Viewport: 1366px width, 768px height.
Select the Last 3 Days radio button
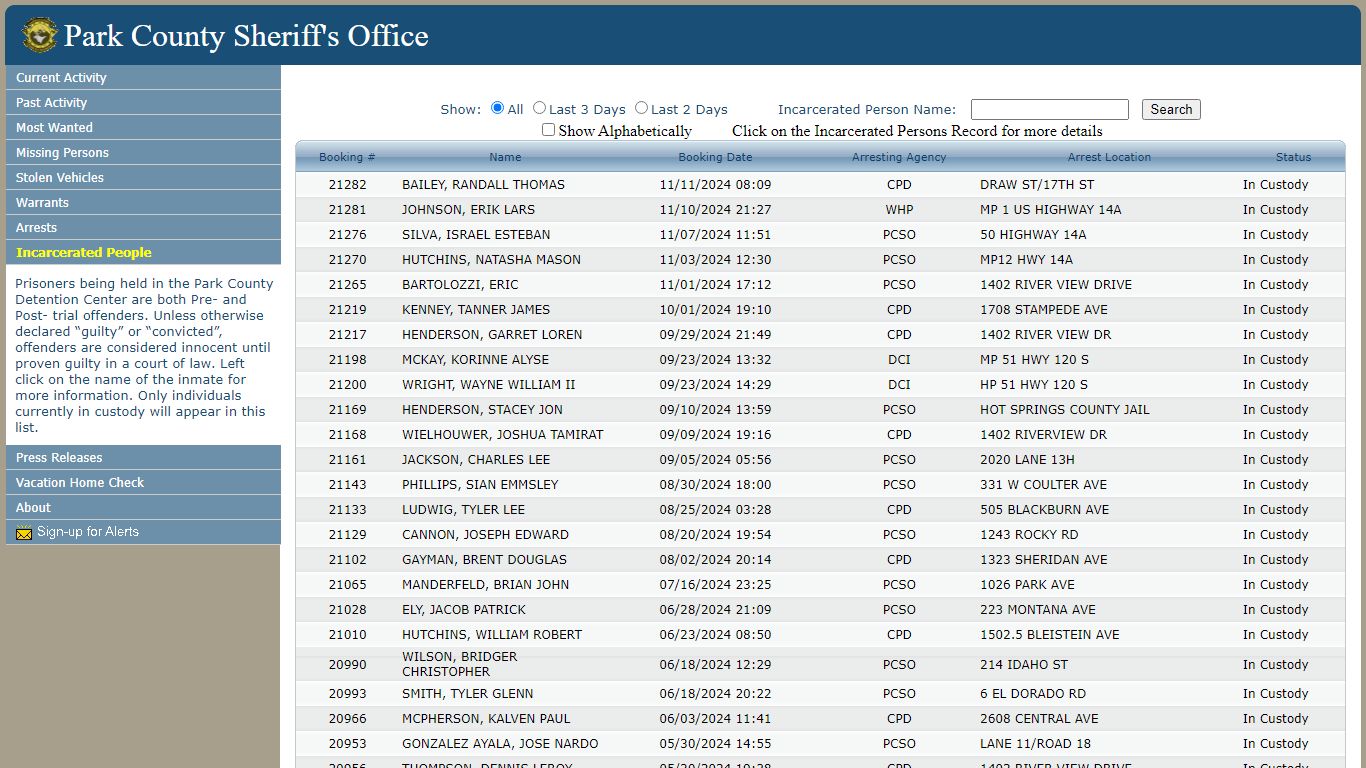coord(539,108)
